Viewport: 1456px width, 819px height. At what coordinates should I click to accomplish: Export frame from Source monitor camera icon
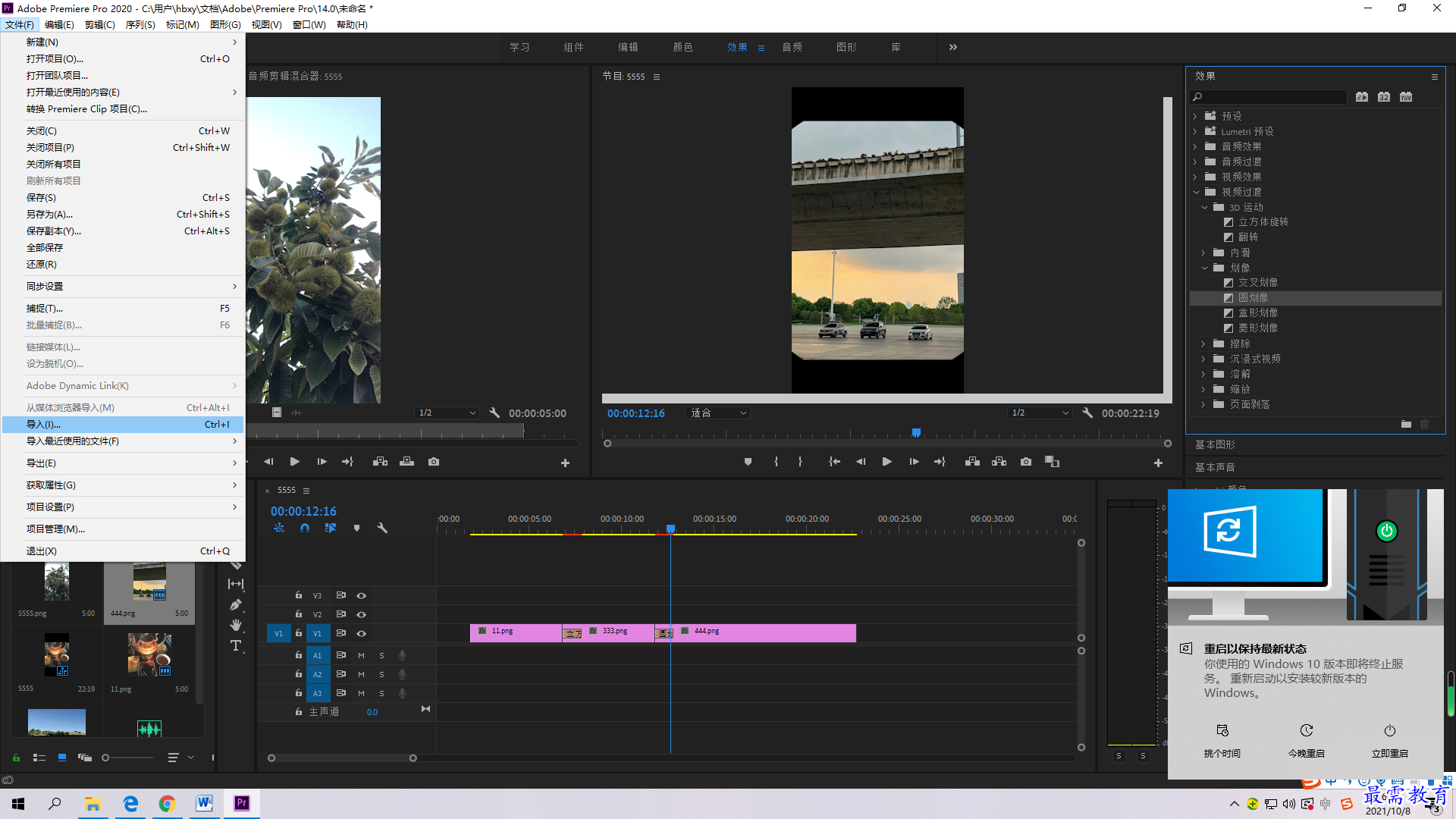(434, 462)
